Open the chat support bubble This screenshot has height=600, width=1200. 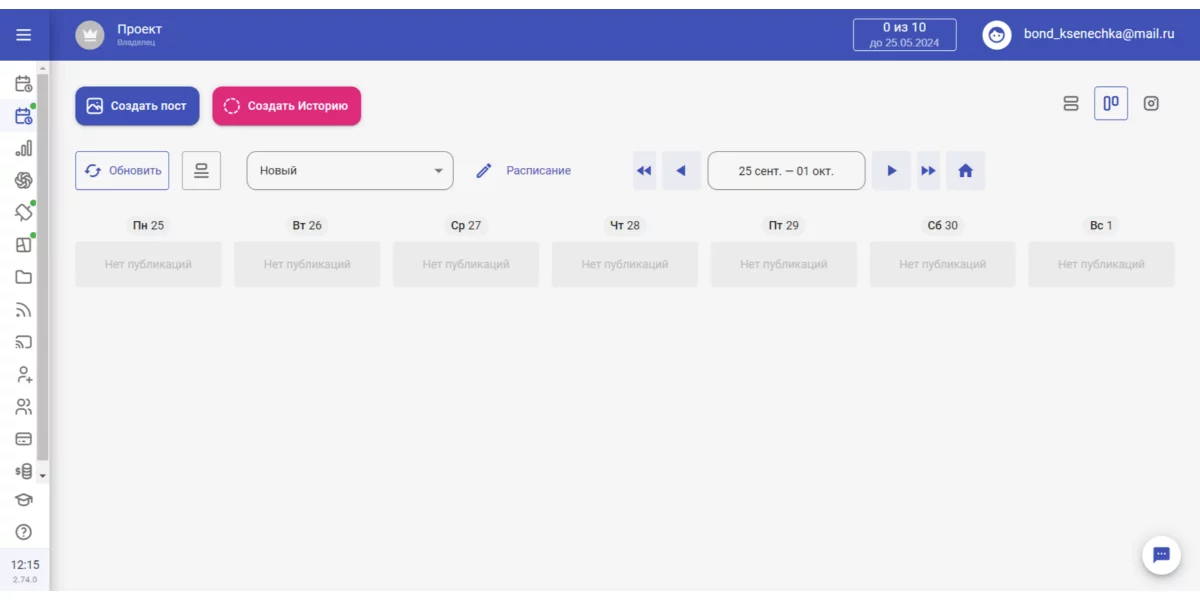click(x=1161, y=555)
